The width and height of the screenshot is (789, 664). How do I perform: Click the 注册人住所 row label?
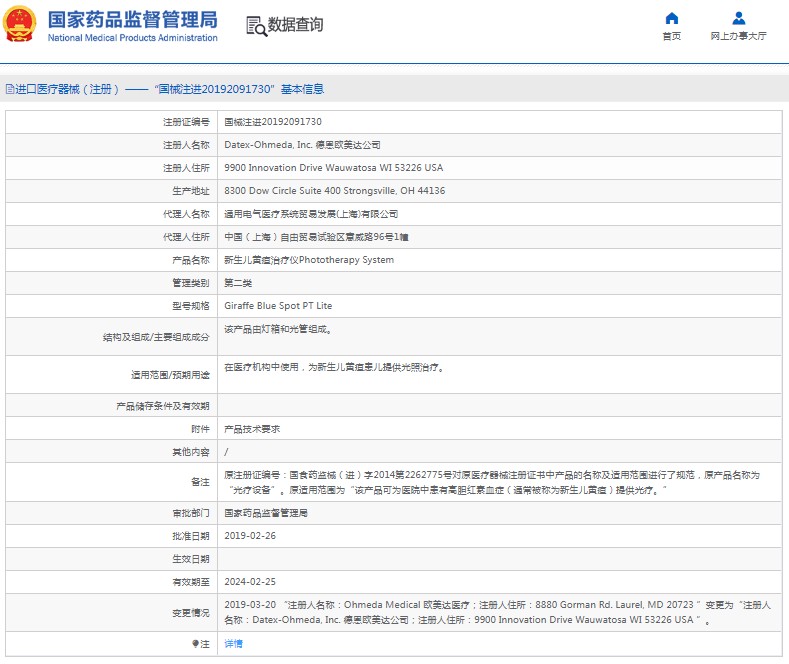pos(186,168)
